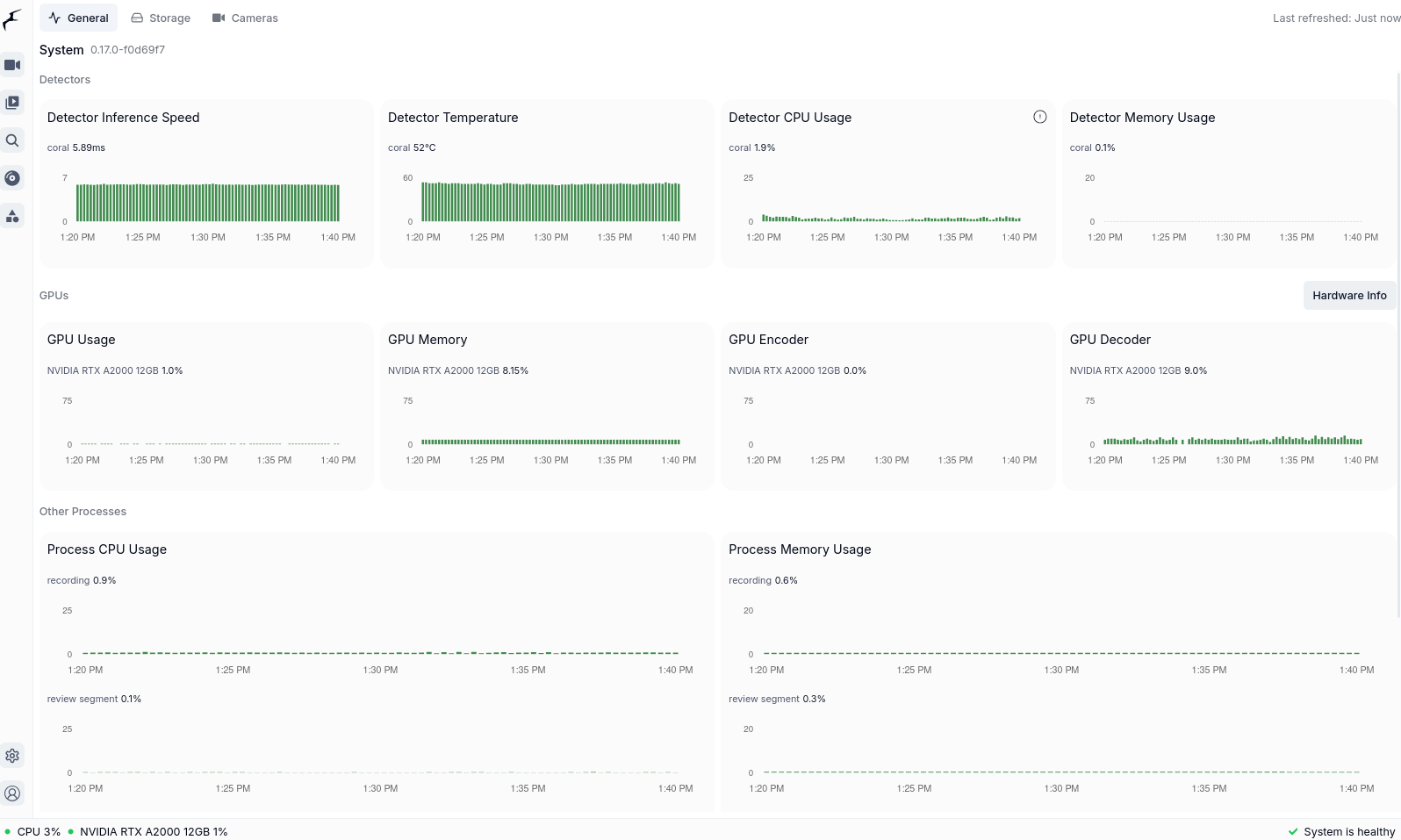This screenshot has height=840, width=1401.
Task: Open the Review recordings icon in sidebar
Action: [12, 103]
